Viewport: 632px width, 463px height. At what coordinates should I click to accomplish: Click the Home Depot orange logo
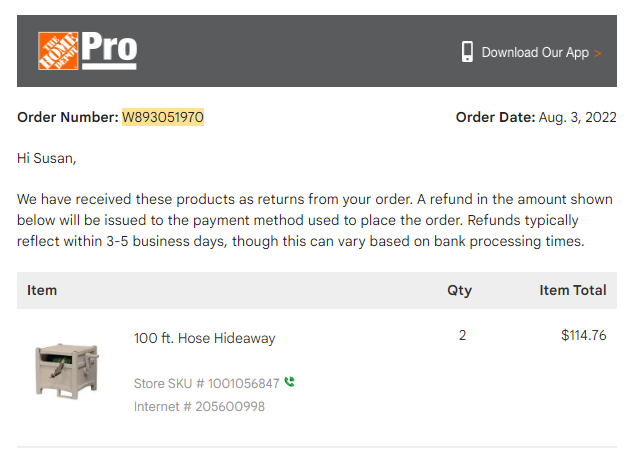tap(58, 51)
